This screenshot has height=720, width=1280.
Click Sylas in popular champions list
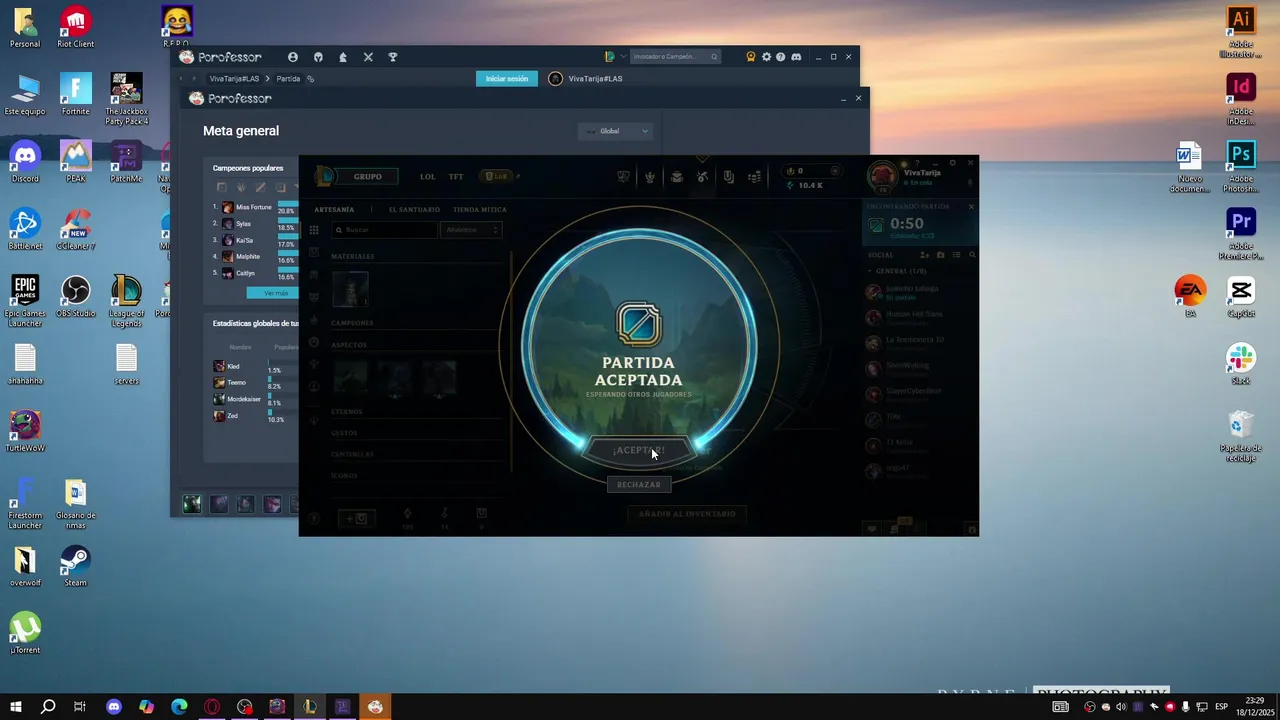click(x=238, y=224)
